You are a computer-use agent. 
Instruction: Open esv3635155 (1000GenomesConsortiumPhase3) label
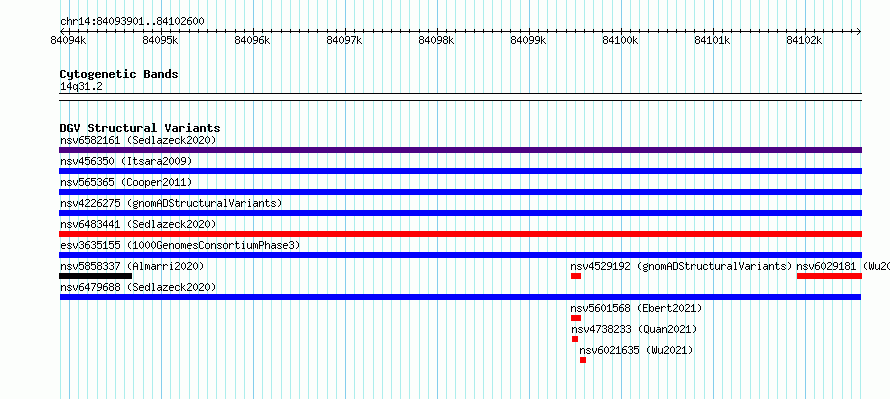pos(180,245)
